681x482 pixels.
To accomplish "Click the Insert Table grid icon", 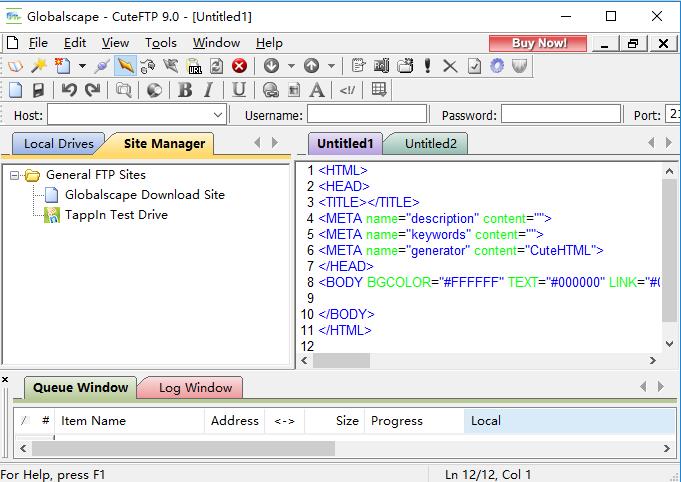I will click(378, 90).
